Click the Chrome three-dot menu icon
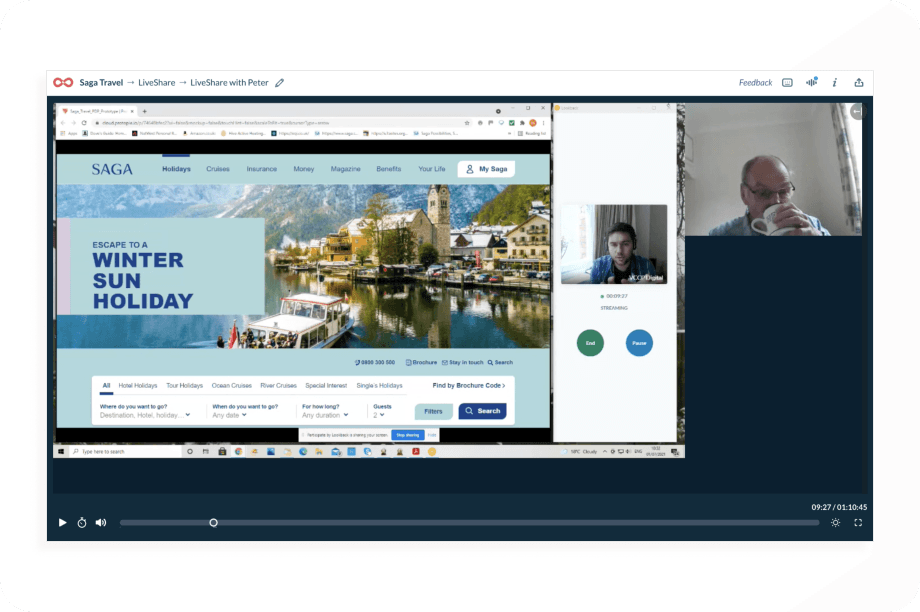 pos(543,123)
